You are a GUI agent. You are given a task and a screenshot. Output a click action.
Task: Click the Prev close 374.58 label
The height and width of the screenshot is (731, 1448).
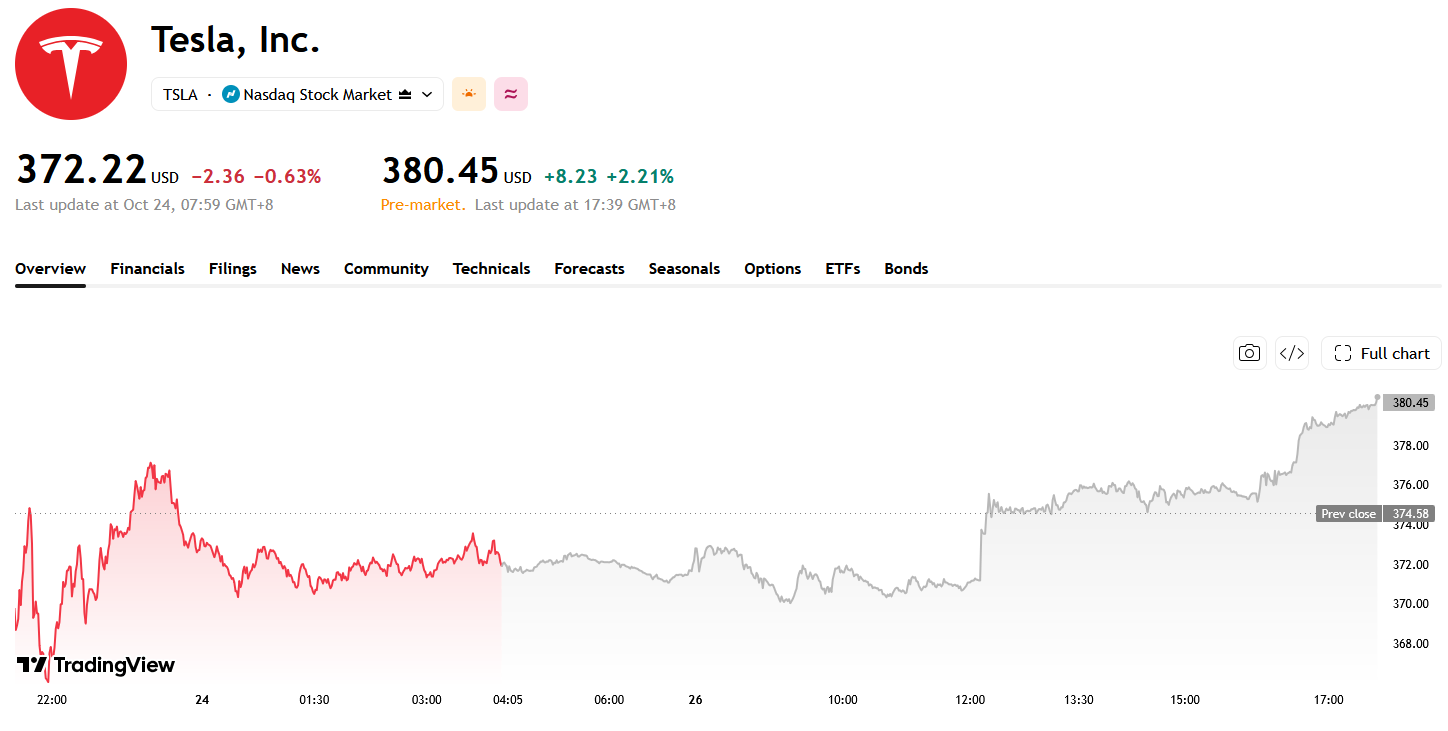click(x=1375, y=514)
